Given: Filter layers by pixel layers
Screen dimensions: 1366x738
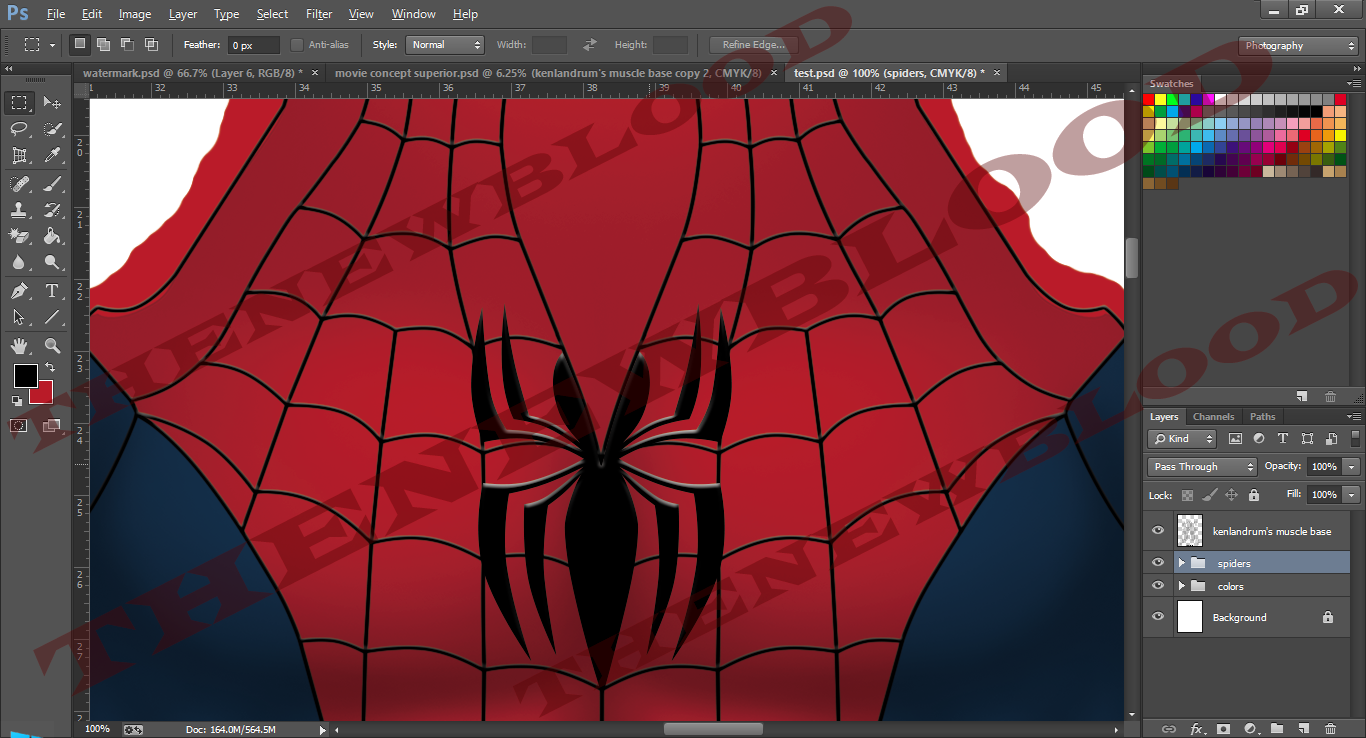Looking at the screenshot, I should (1235, 439).
